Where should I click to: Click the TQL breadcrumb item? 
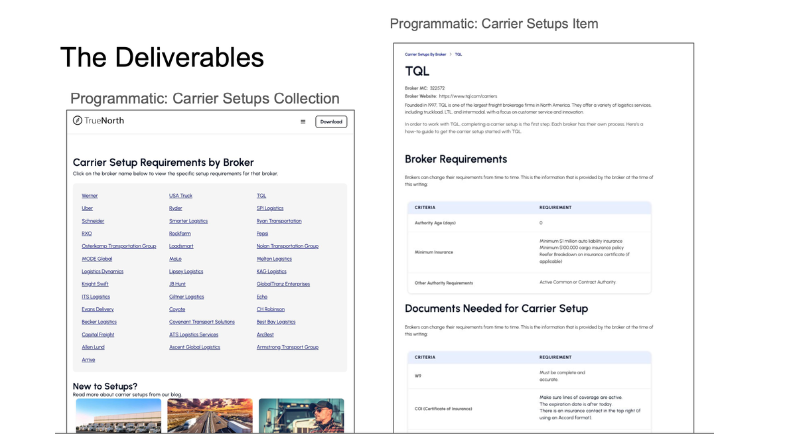(x=458, y=54)
